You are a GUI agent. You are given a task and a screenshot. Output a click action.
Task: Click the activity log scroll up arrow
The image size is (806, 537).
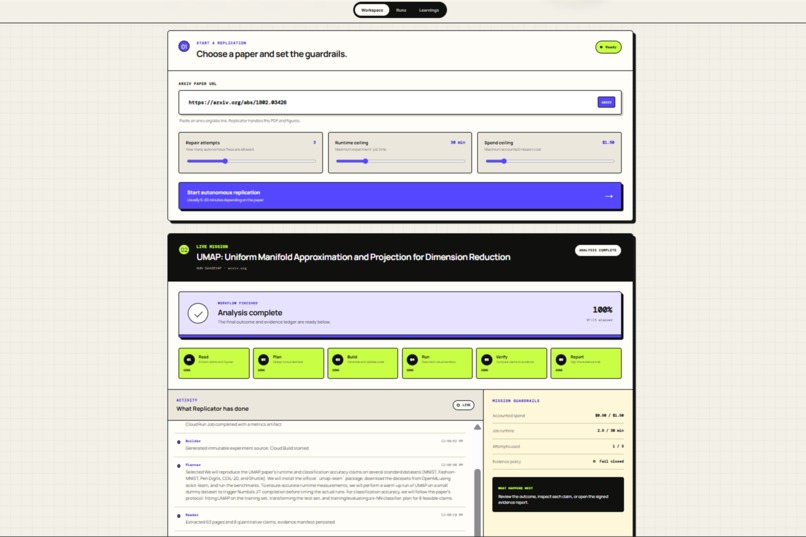click(478, 427)
